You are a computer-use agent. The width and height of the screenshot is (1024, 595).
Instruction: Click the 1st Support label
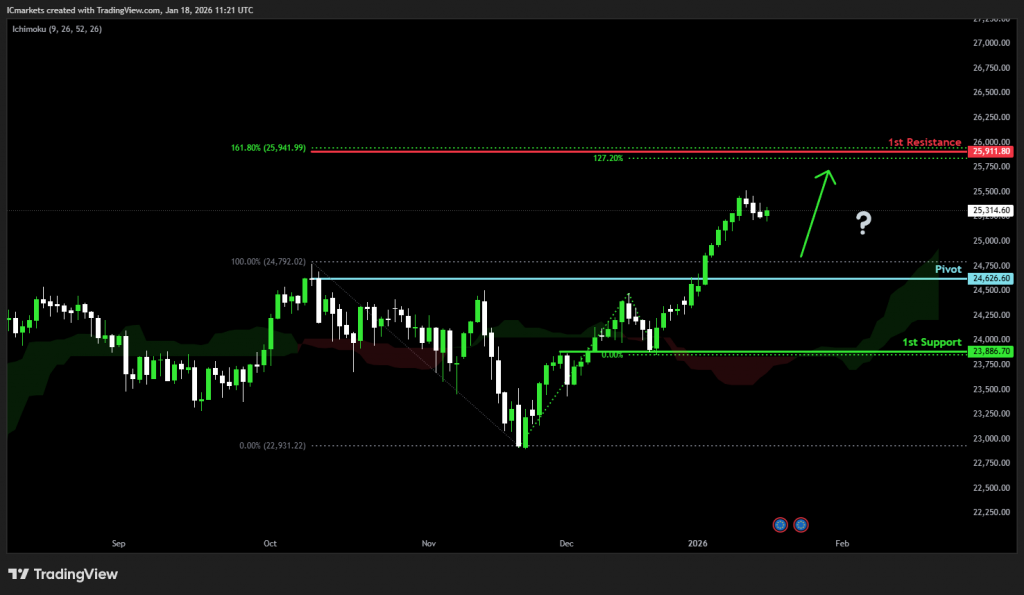pos(931,342)
